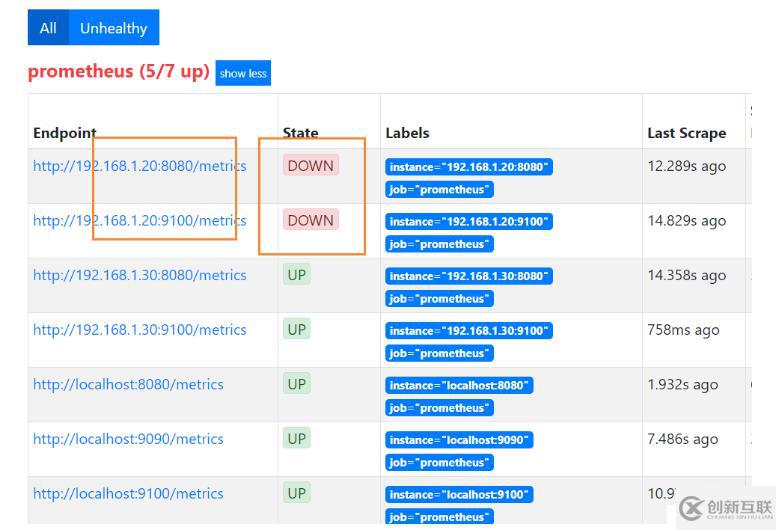Click the 758ms ago last scrape value
776x530 pixels.
coord(683,330)
